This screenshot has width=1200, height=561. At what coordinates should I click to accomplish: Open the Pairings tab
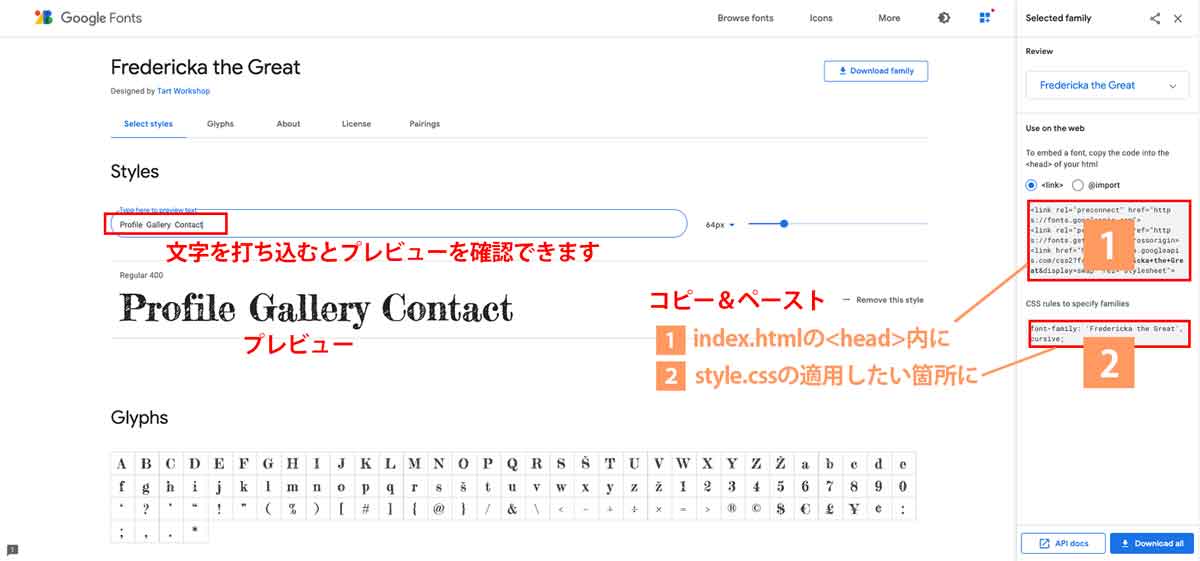424,124
